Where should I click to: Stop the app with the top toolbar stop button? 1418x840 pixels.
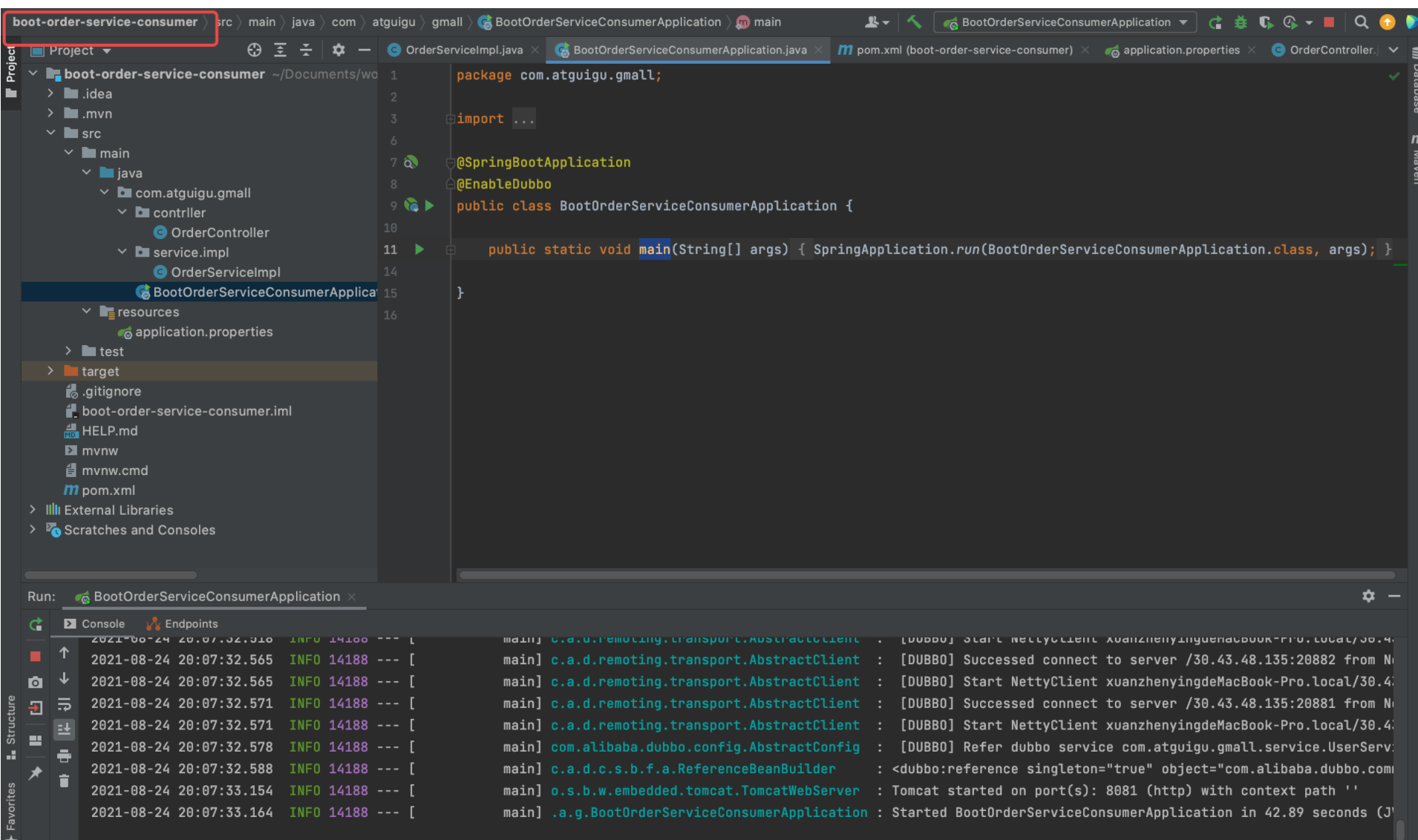coord(1329,22)
